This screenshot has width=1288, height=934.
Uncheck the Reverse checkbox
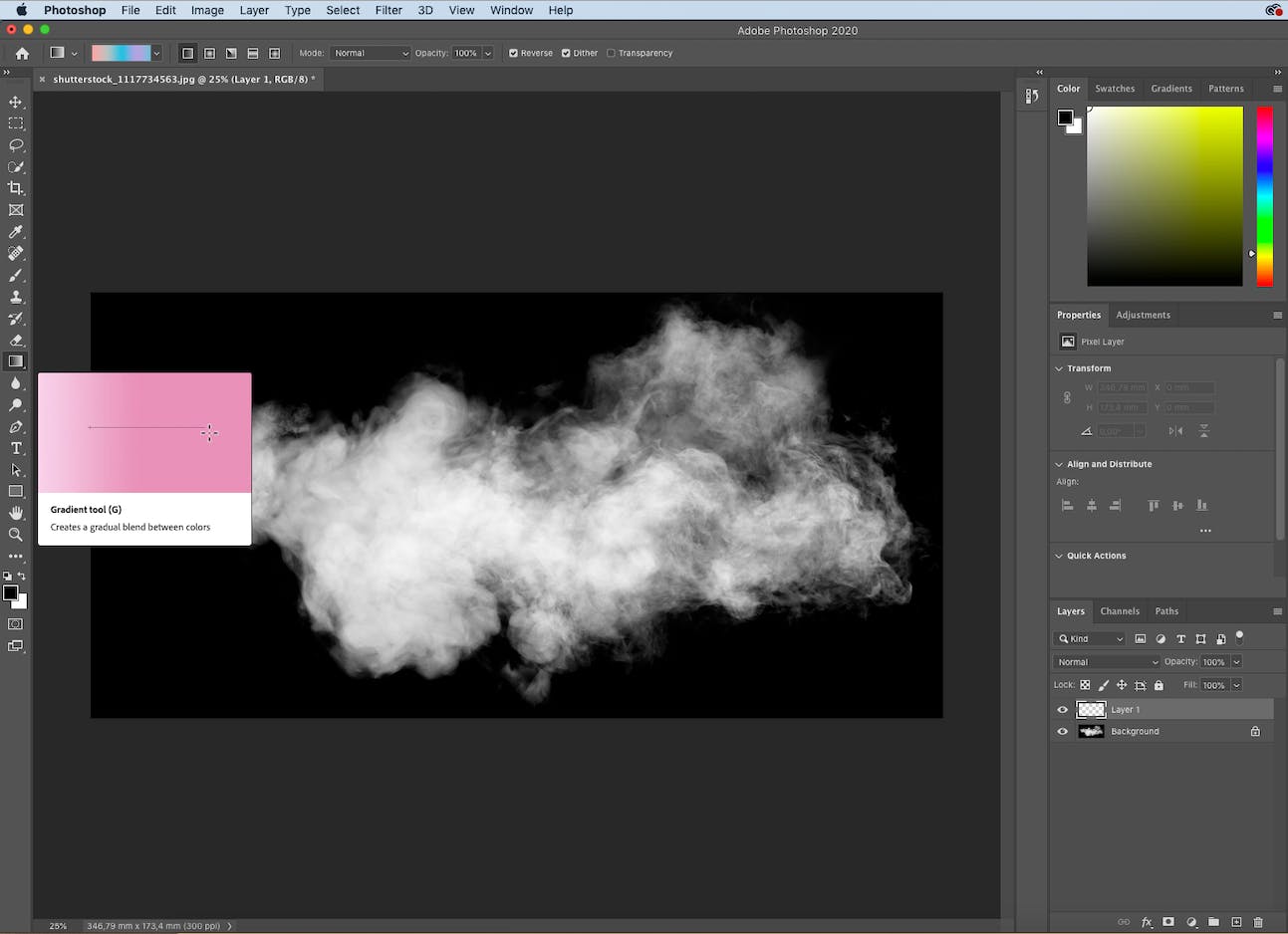514,54
